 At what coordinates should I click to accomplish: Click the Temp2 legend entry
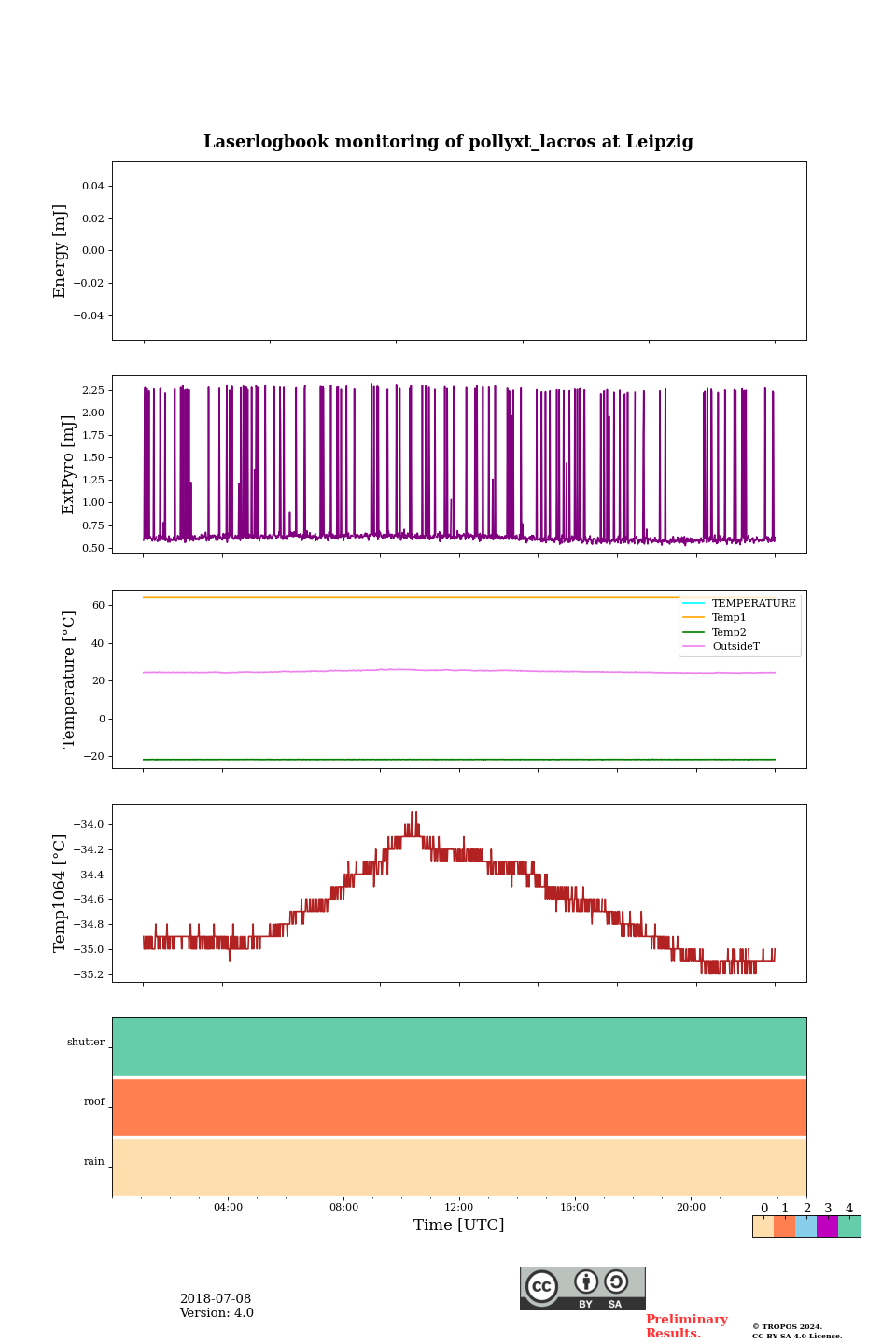point(715,632)
